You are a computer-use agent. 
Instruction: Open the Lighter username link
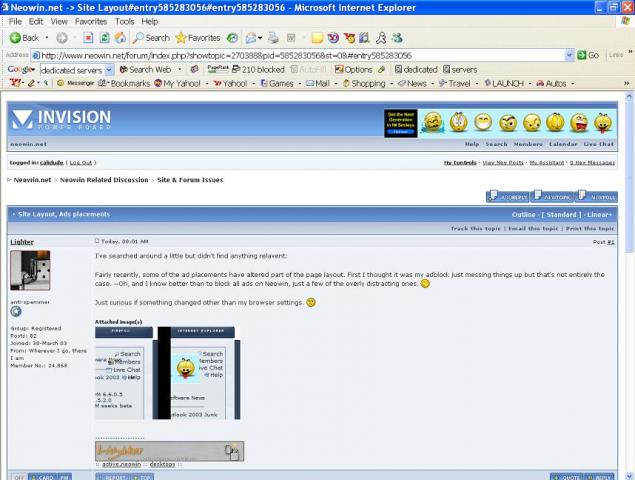22,242
